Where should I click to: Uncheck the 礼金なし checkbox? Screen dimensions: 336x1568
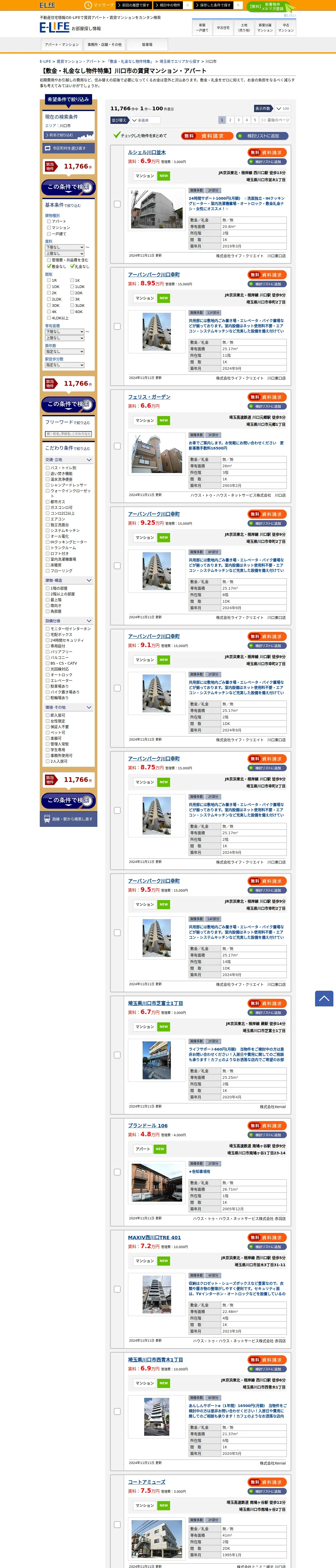click(x=72, y=266)
